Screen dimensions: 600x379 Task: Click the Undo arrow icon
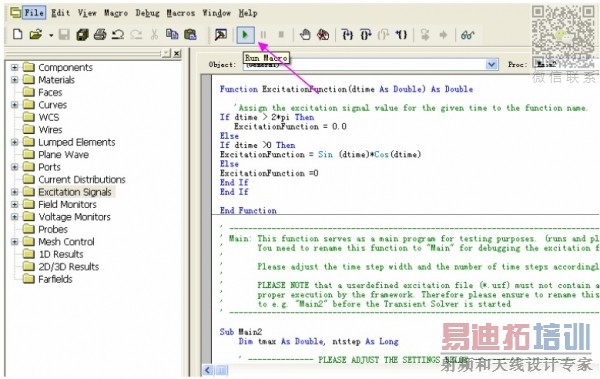pos(117,35)
